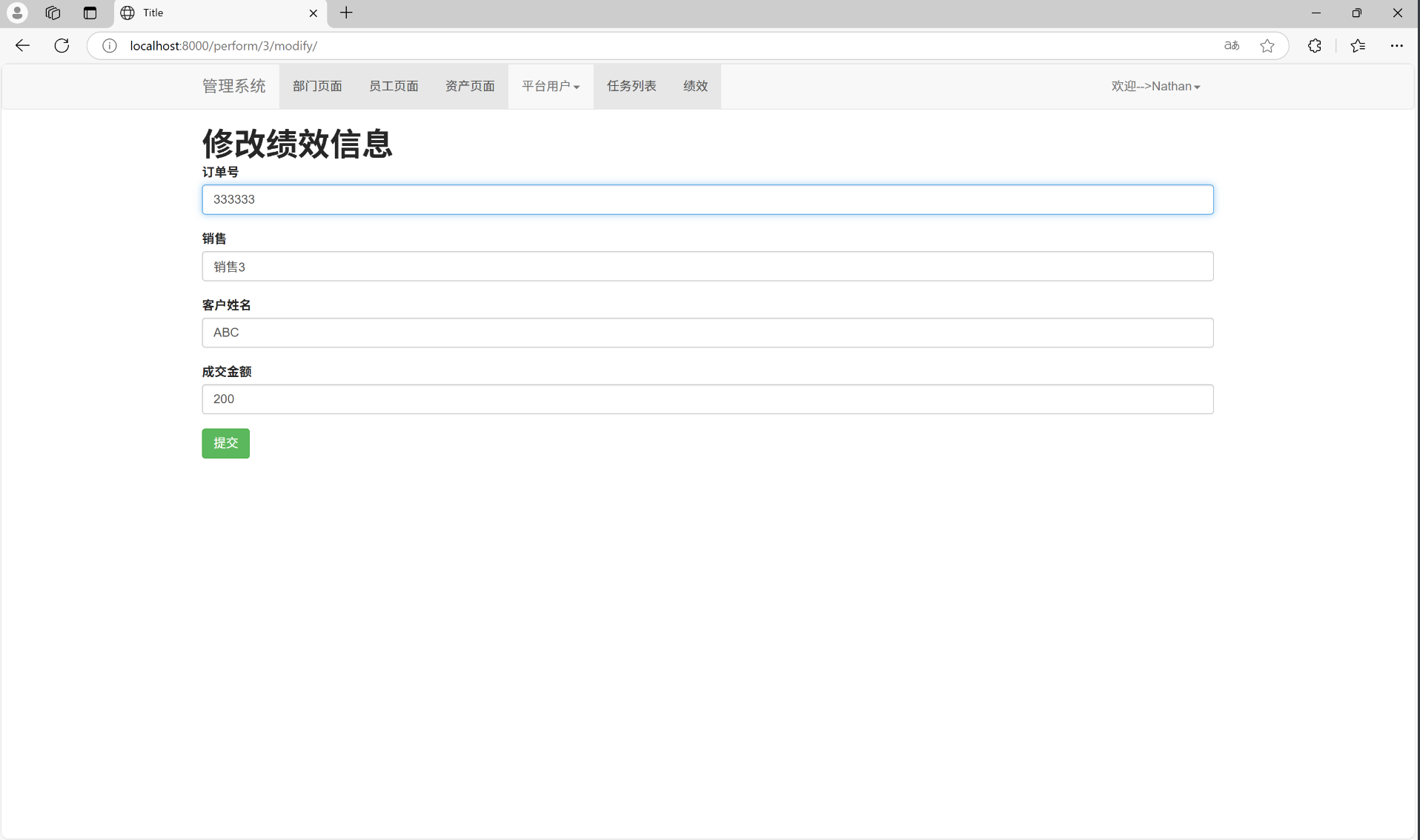The width and height of the screenshot is (1420, 840).
Task: Open a new tab with plus icon
Action: tap(346, 13)
